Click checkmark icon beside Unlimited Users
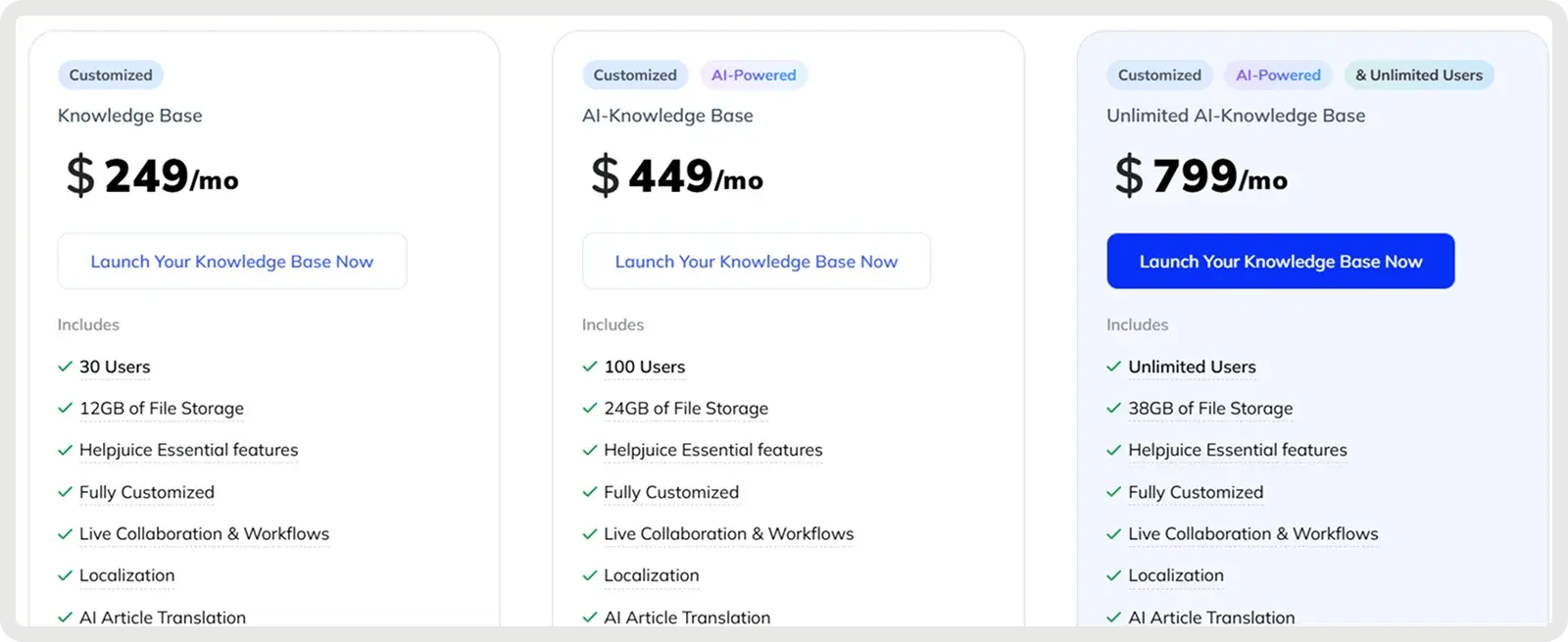The image size is (1568, 642). click(1114, 367)
